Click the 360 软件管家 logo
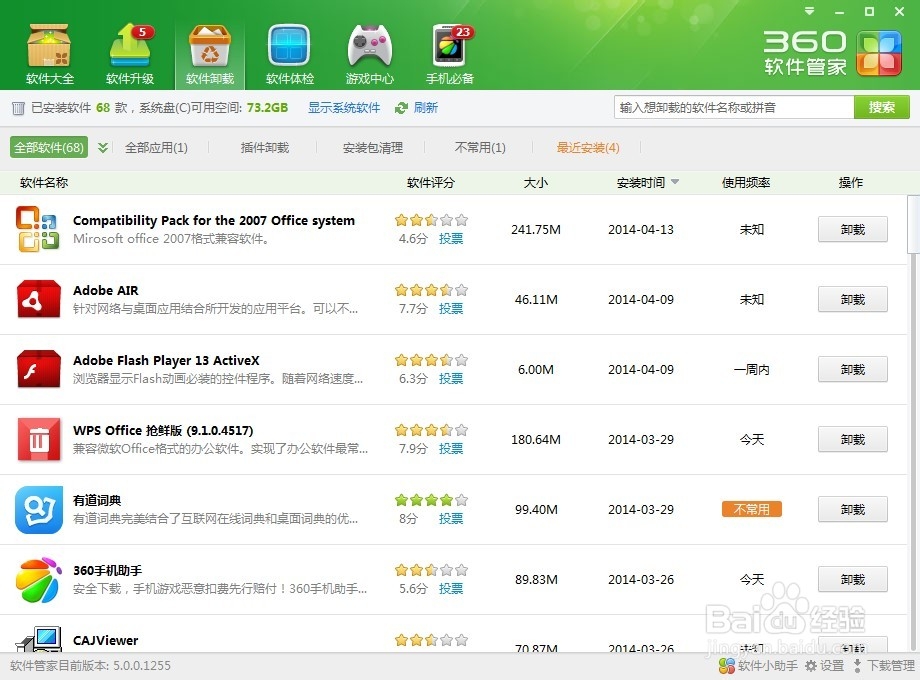Image resolution: width=920 pixels, height=680 pixels. [831, 54]
